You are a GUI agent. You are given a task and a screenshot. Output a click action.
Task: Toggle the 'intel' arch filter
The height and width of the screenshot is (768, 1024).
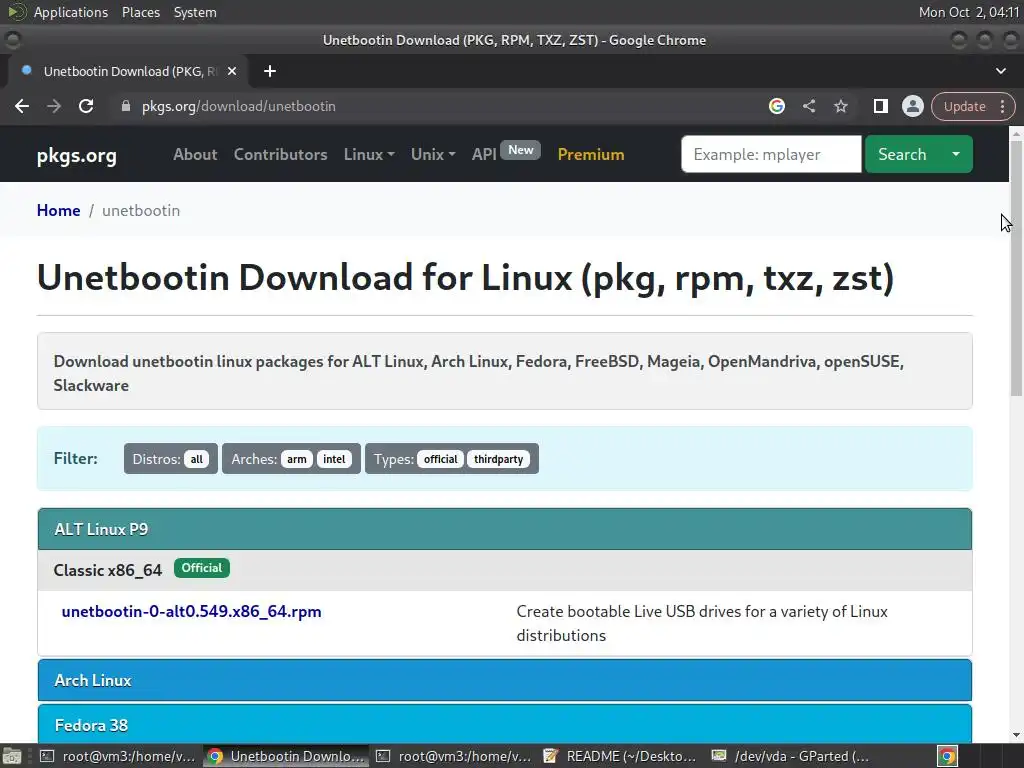pos(334,459)
